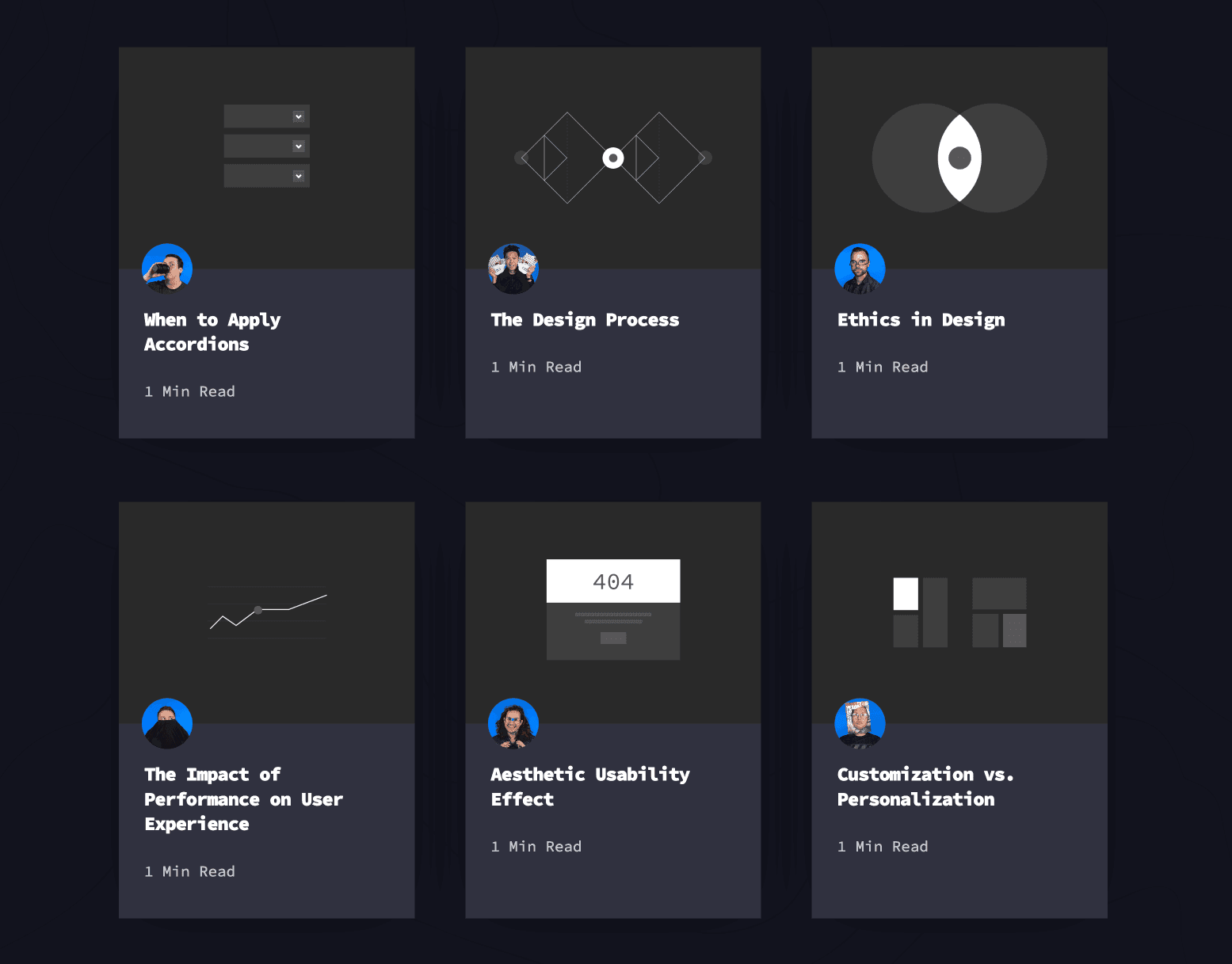1232x964 pixels.
Task: Click the 404 browser thumbnail illustration
Action: (x=612, y=608)
